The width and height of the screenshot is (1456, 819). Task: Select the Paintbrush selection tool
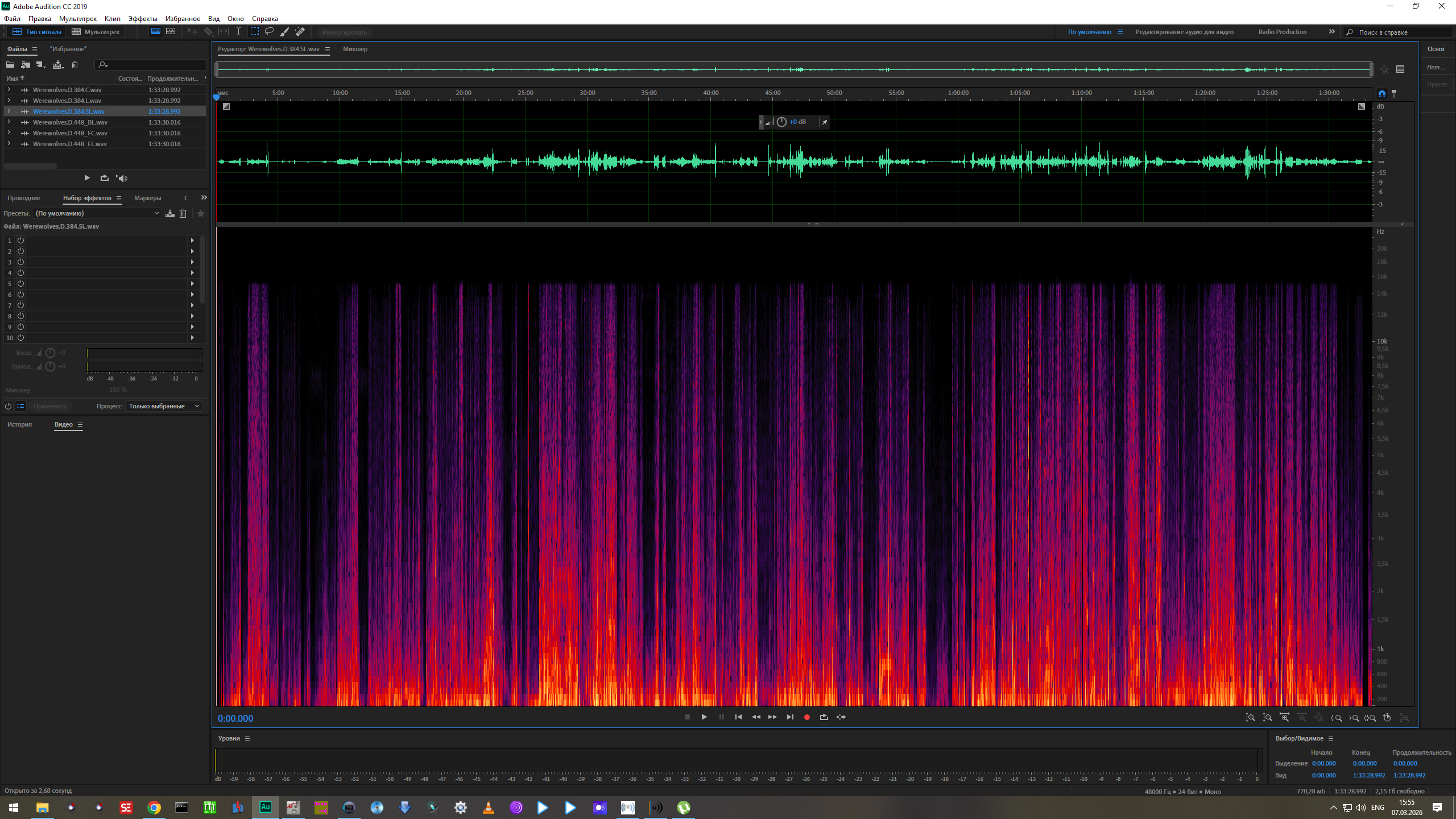coord(285,32)
